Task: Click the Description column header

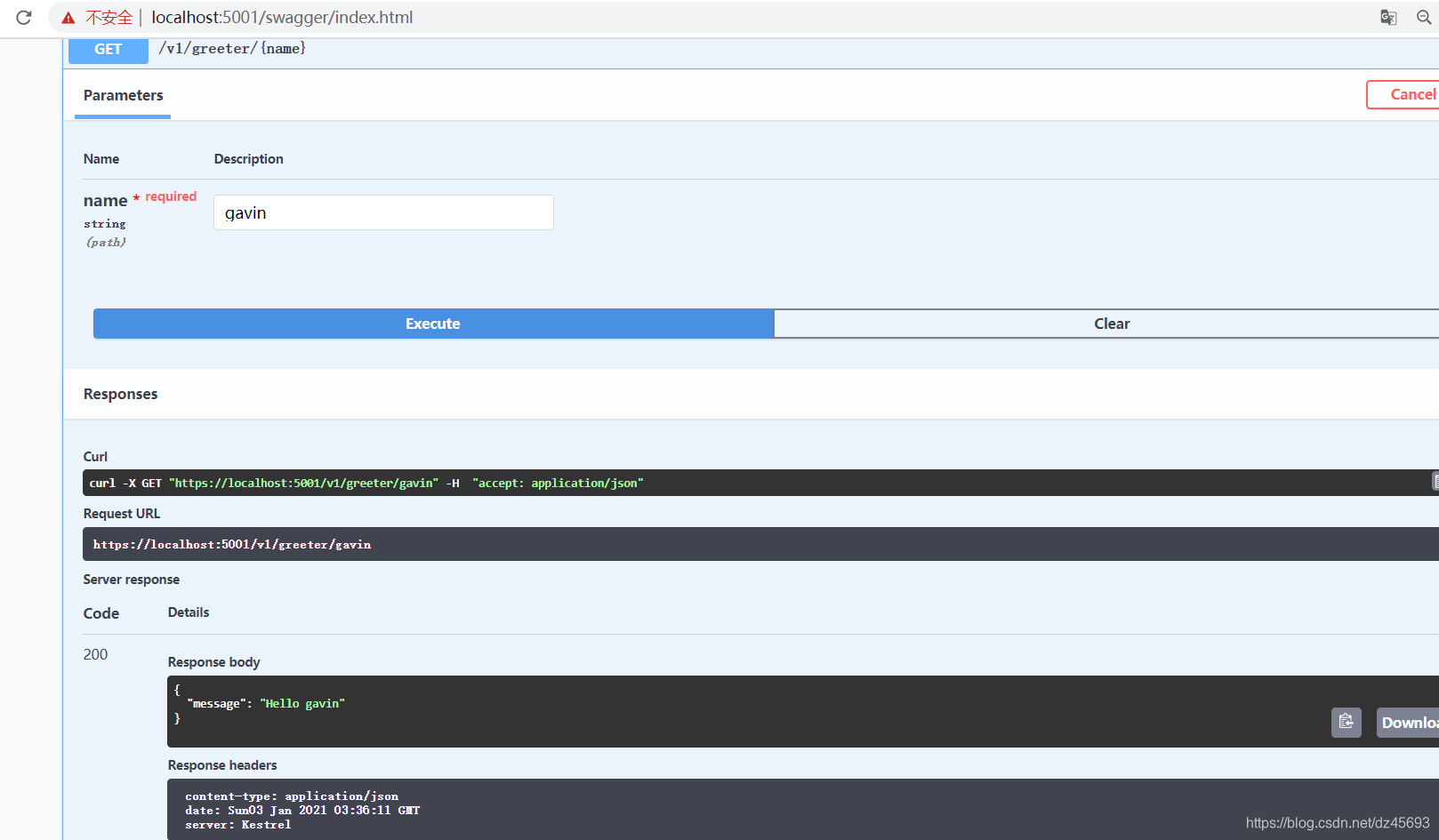Action: [x=248, y=159]
